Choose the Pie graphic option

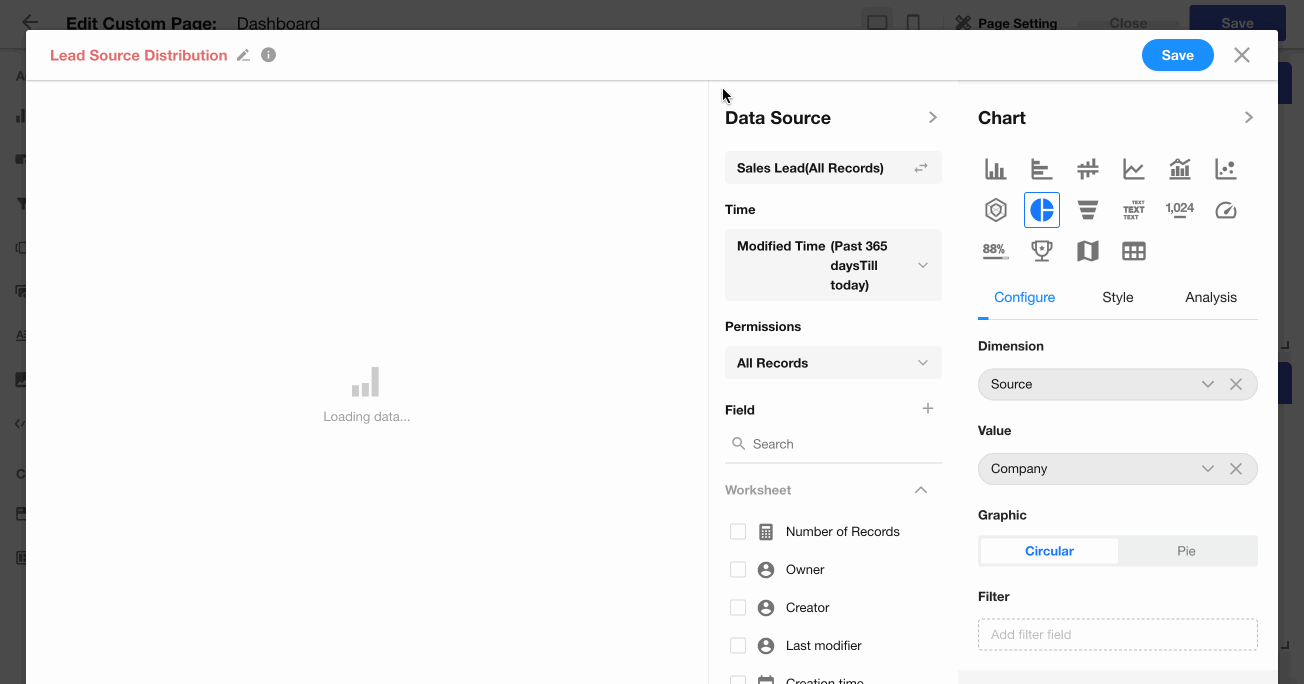click(x=1186, y=551)
